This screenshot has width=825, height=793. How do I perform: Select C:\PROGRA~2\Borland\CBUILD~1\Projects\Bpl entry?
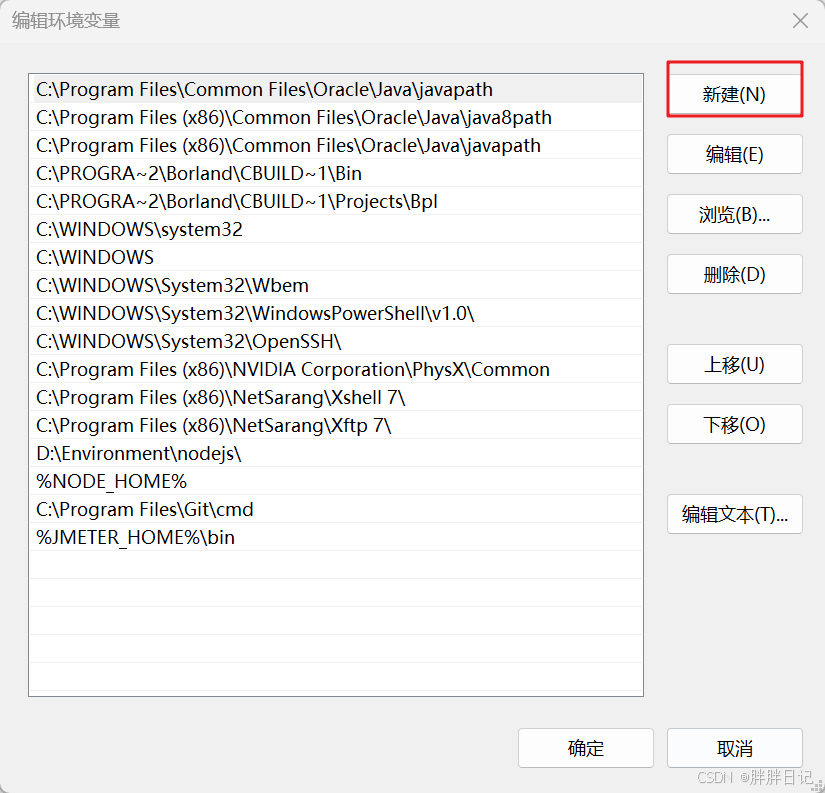pos(336,202)
